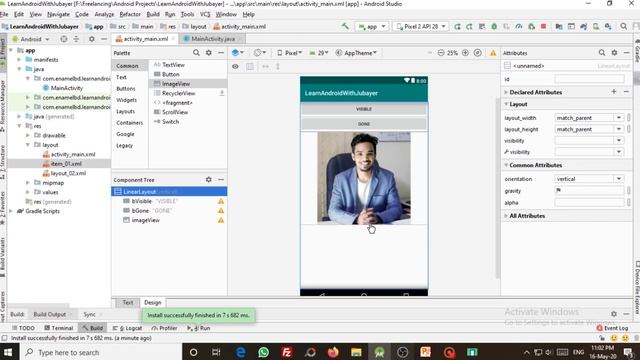Open layout_height dropdown
The image size is (640, 360).
click(619, 129)
